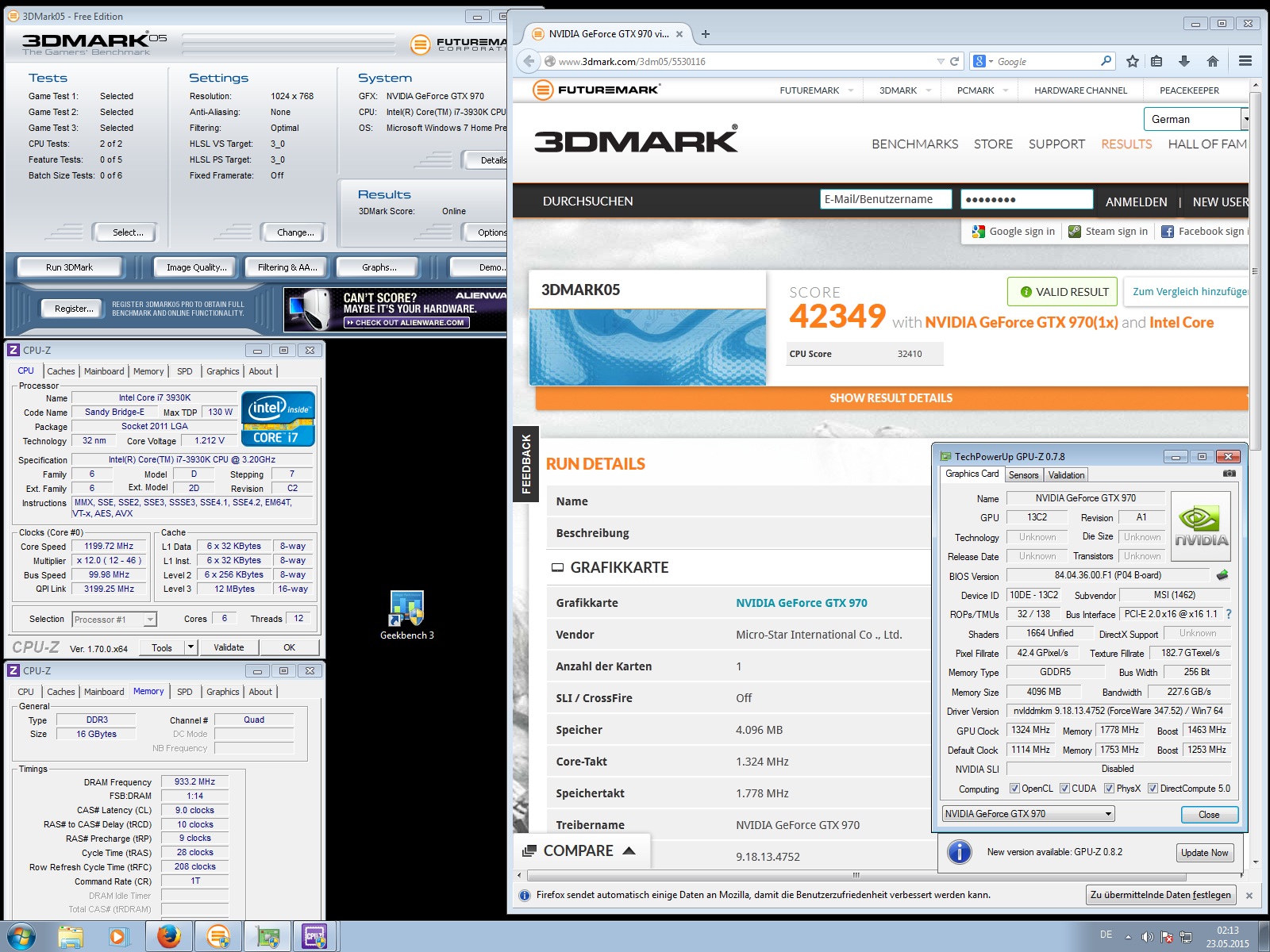This screenshot has width=1270, height=952.
Task: Open the CPU-Z Tools dropdown arrow
Action: click(190, 647)
